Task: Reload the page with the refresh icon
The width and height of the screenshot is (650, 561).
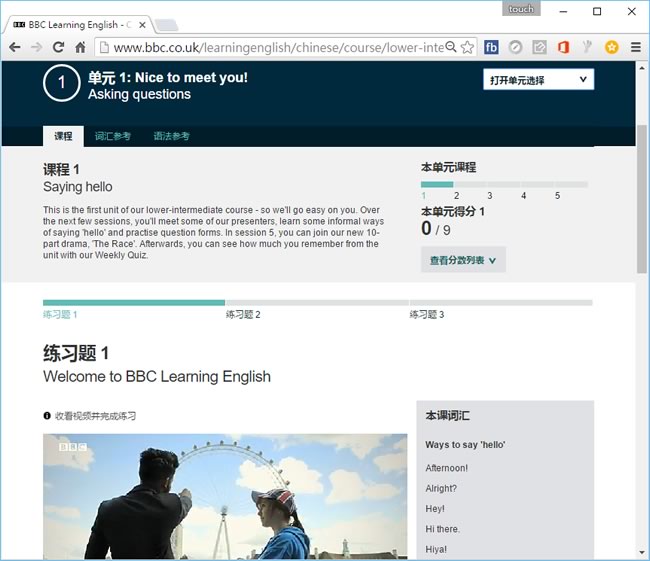Action: [58, 47]
